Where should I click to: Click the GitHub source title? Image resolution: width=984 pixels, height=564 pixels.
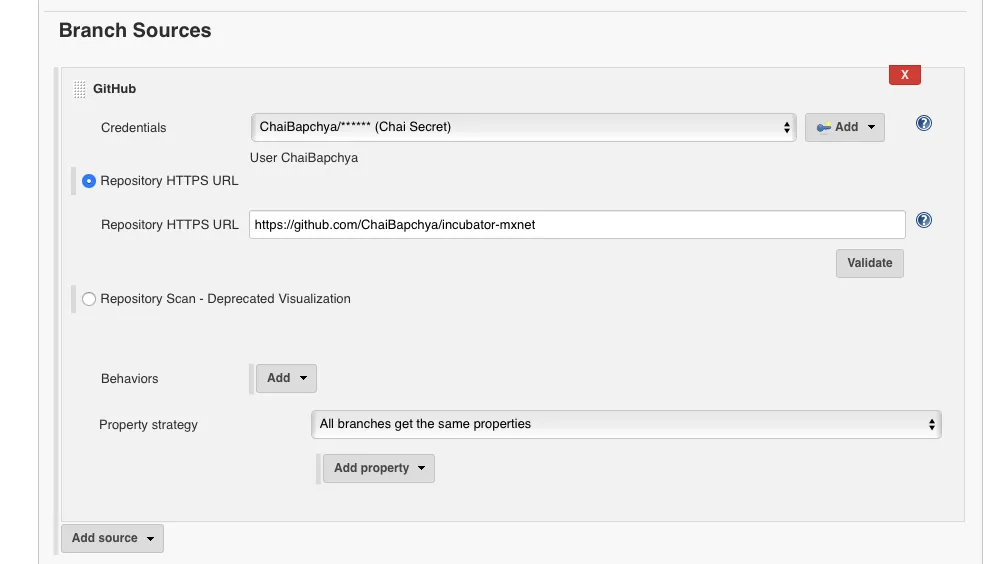(114, 89)
